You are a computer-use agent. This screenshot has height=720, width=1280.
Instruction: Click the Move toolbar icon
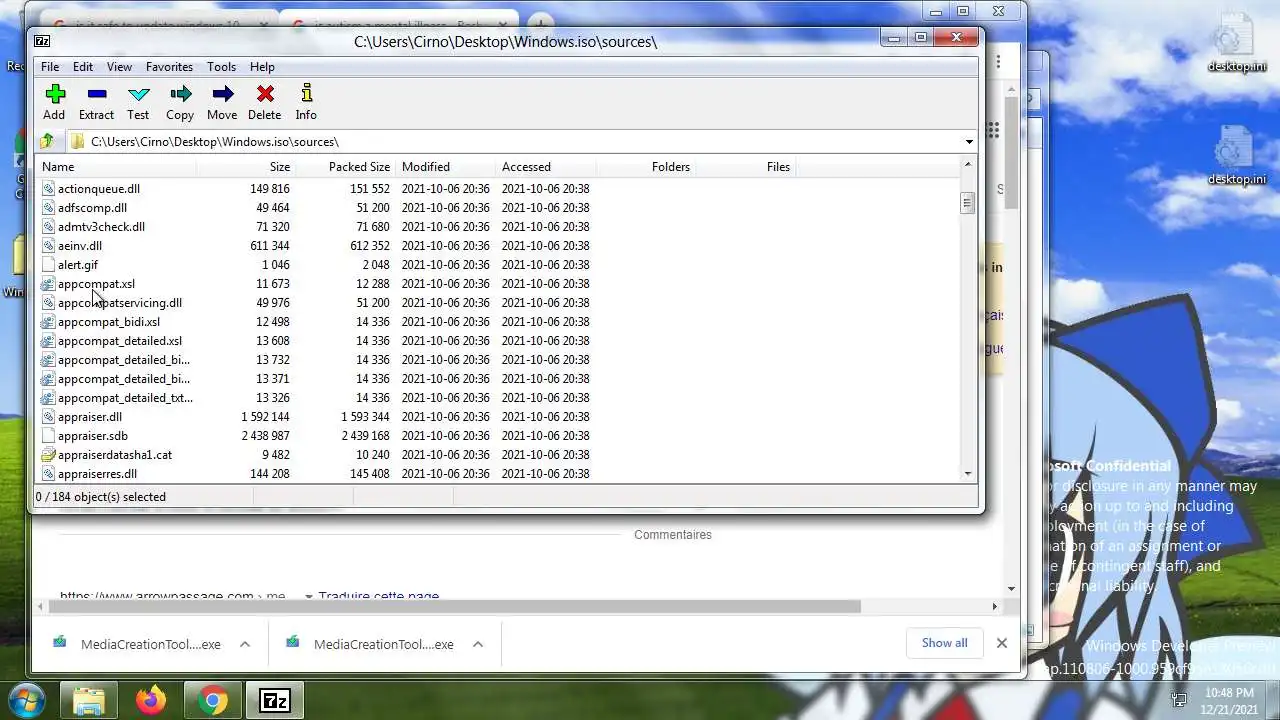coord(222,94)
